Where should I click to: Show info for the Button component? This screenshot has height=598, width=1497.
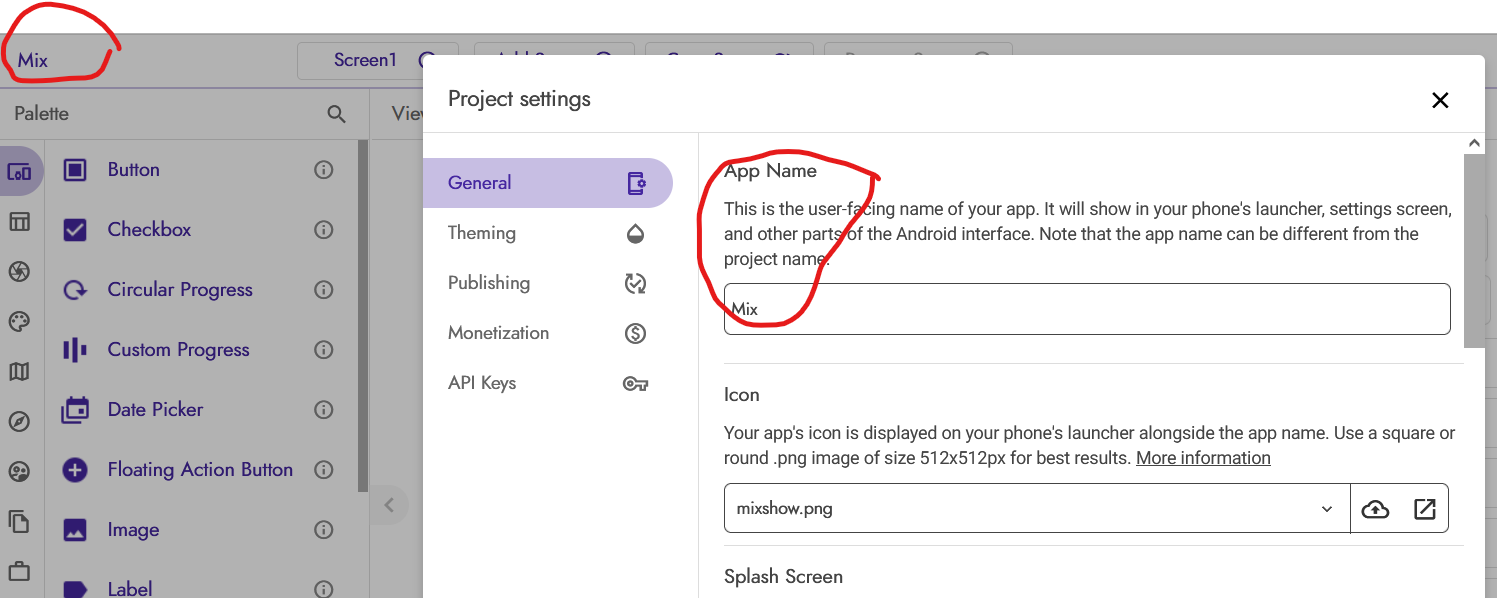(323, 170)
